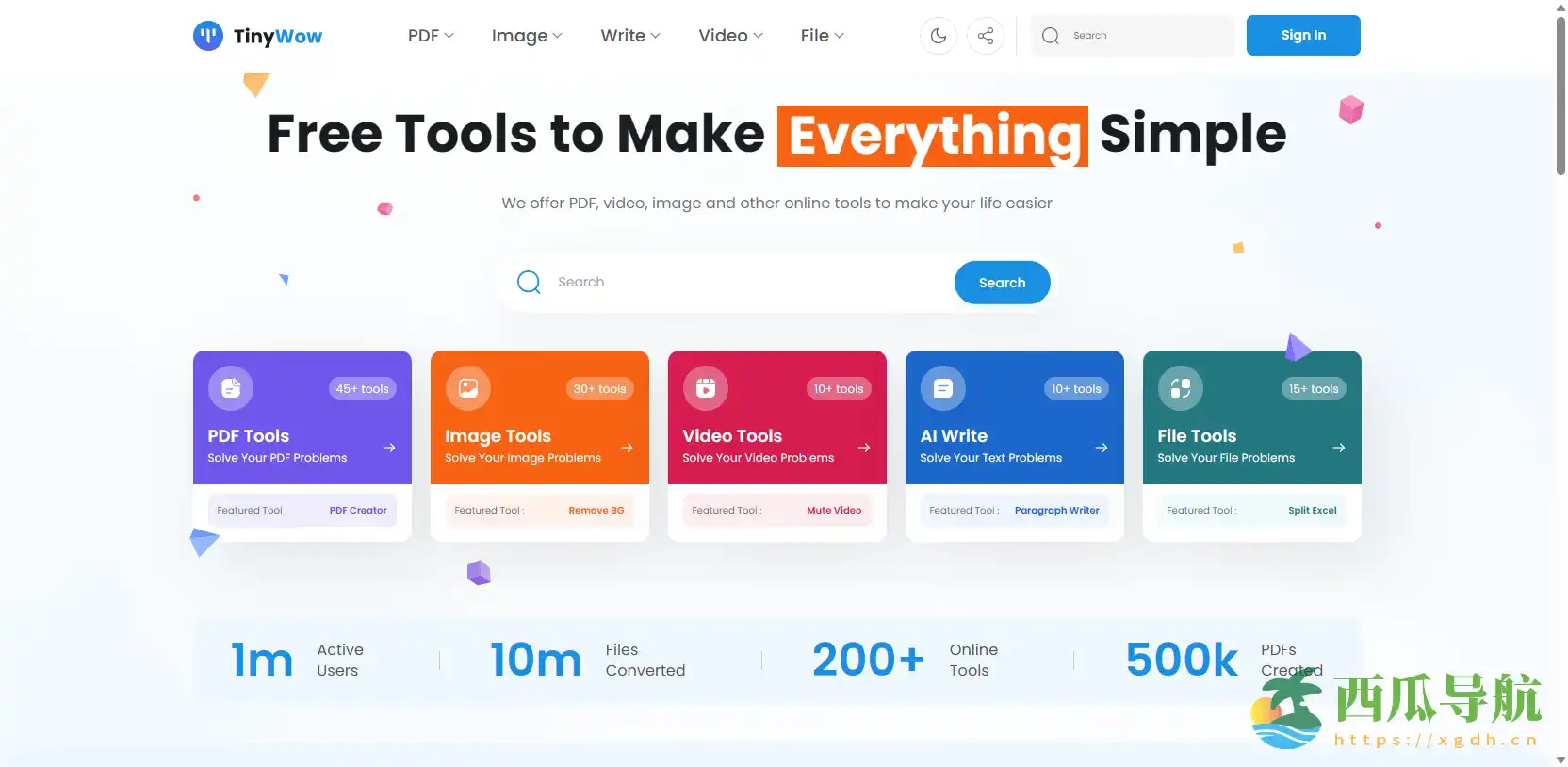The width and height of the screenshot is (1568, 767).
Task: Toggle dark mode with moon icon
Action: (x=939, y=36)
